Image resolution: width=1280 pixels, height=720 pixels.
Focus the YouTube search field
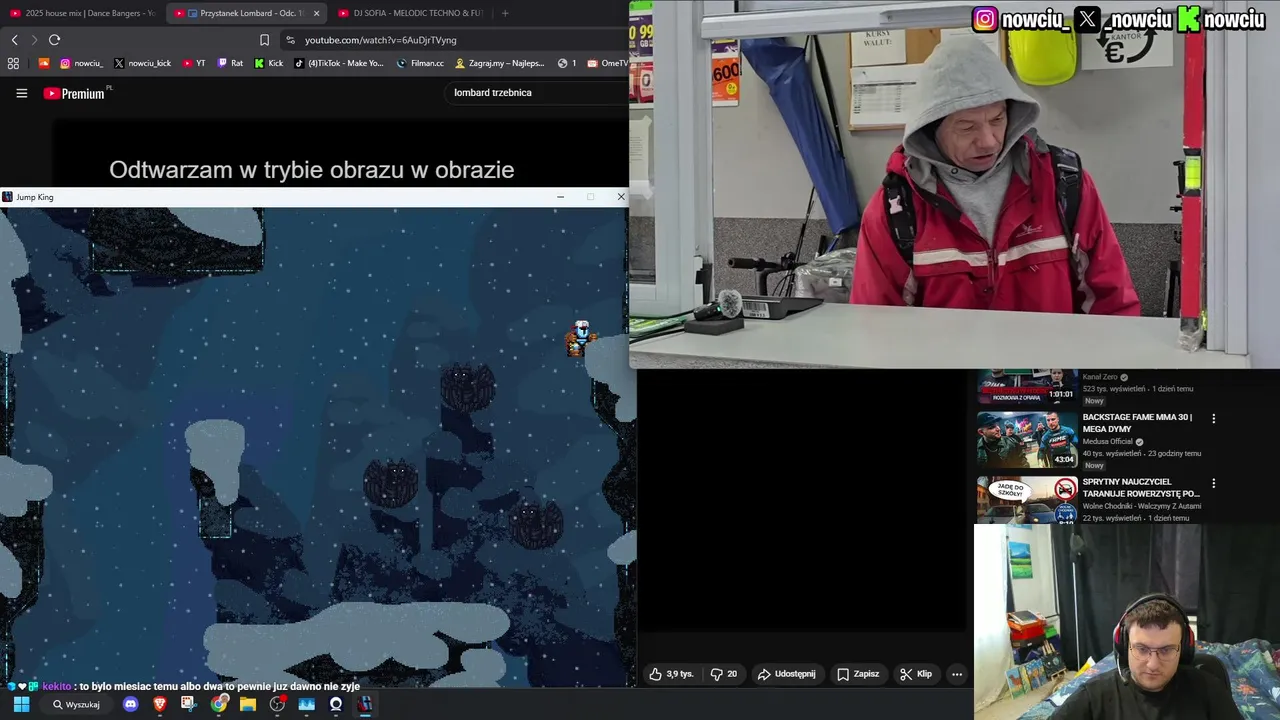pos(535,92)
